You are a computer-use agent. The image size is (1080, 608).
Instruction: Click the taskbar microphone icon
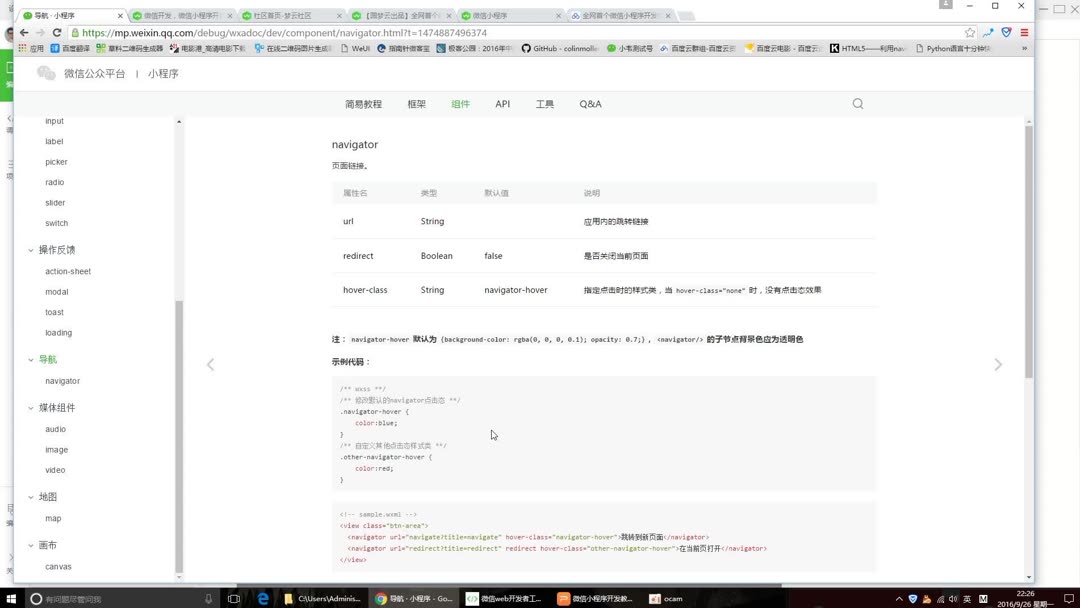(207, 598)
